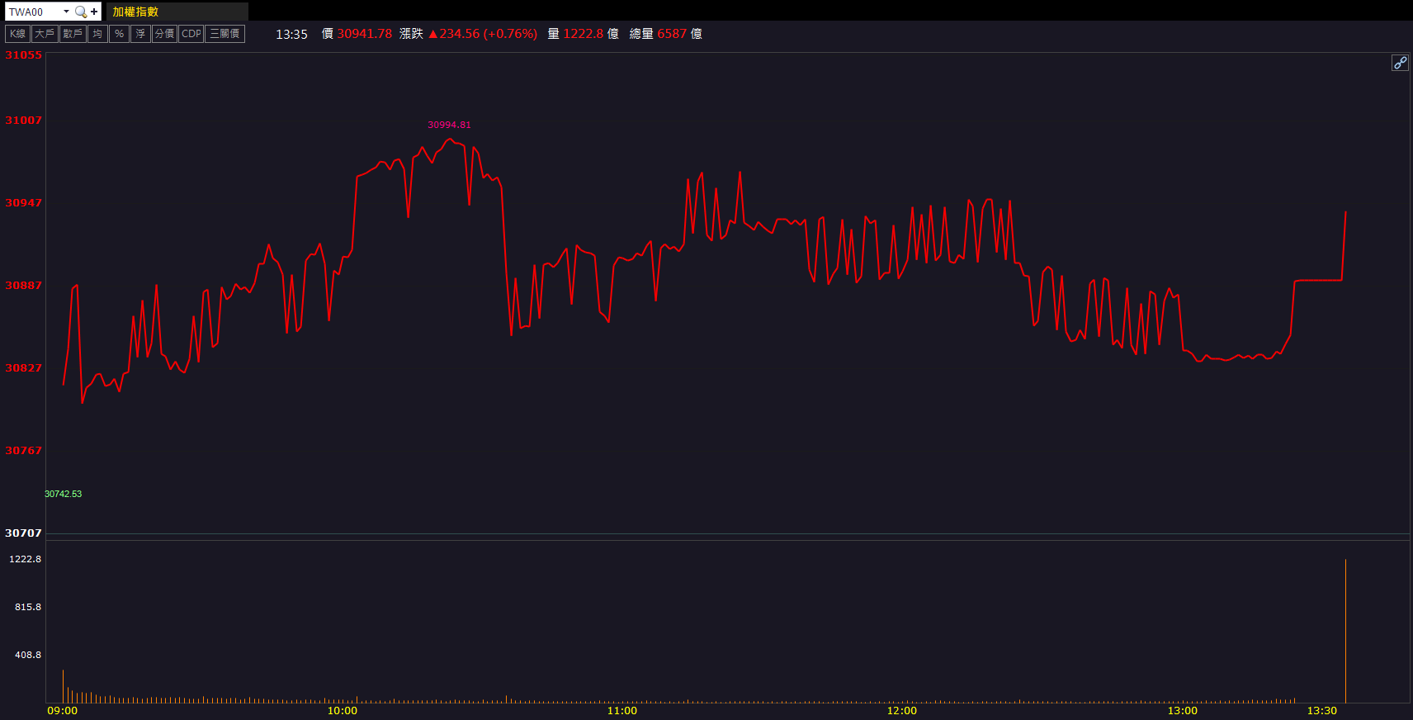Toggle the 浮 button
This screenshot has height=720, width=1413.
(141, 34)
